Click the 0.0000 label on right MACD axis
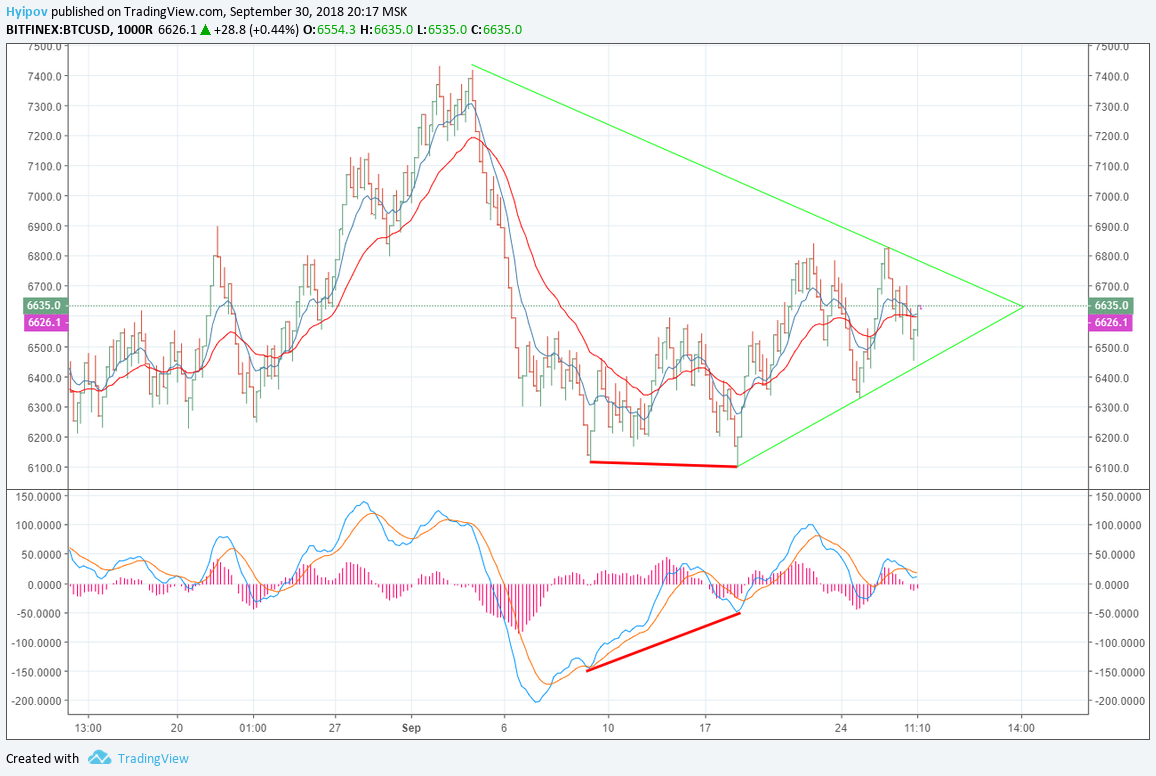 [1112, 585]
